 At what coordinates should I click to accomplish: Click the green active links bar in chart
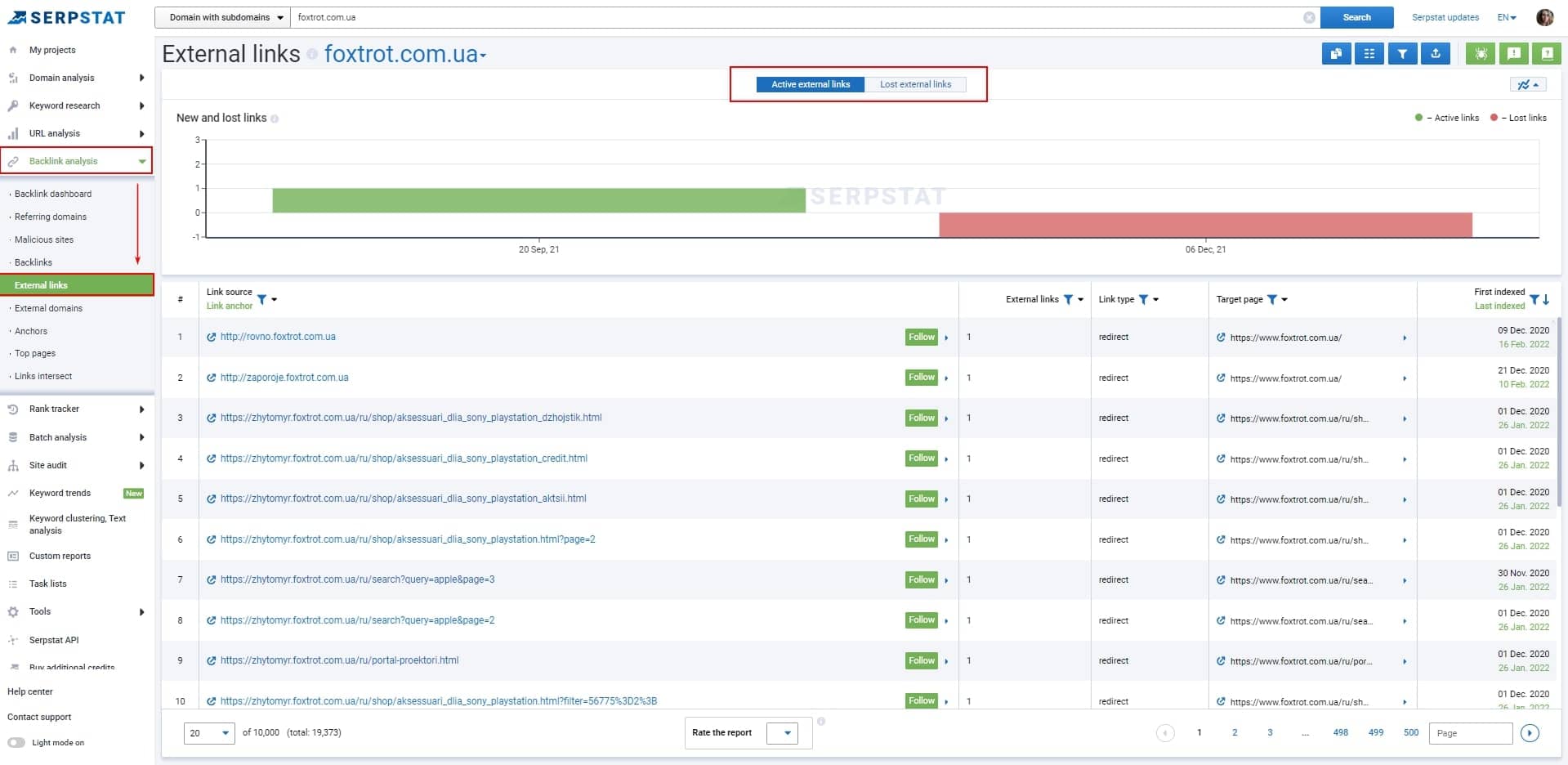point(538,200)
